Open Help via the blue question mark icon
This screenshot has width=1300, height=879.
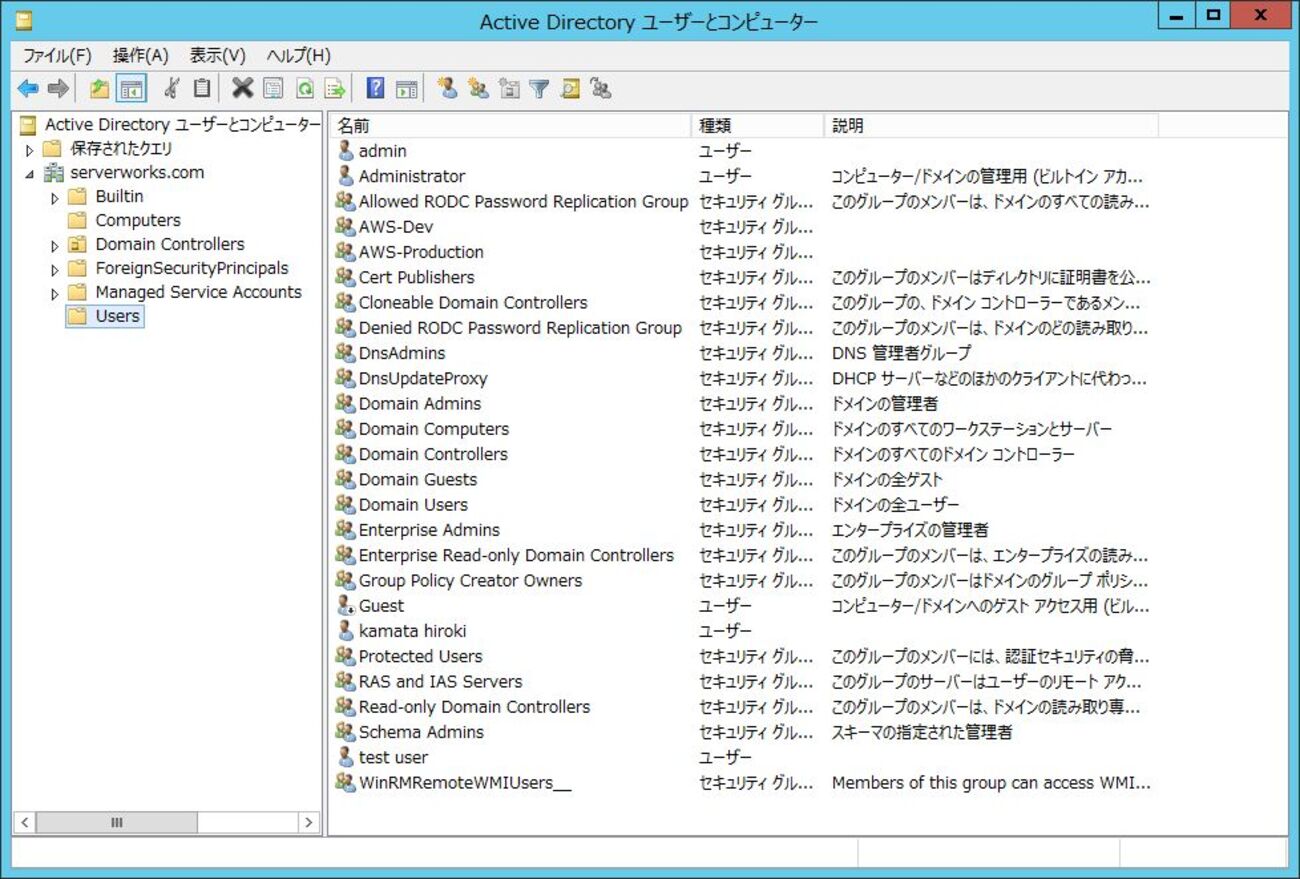(375, 88)
